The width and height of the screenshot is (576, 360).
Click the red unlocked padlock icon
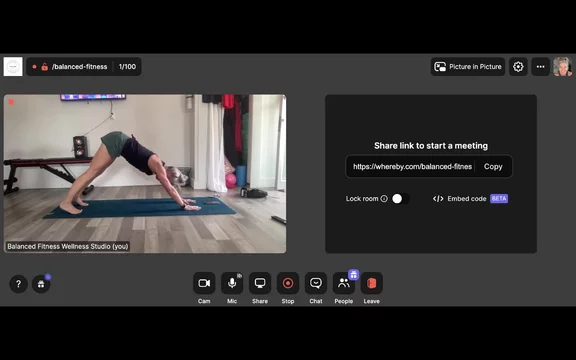[x=44, y=66]
